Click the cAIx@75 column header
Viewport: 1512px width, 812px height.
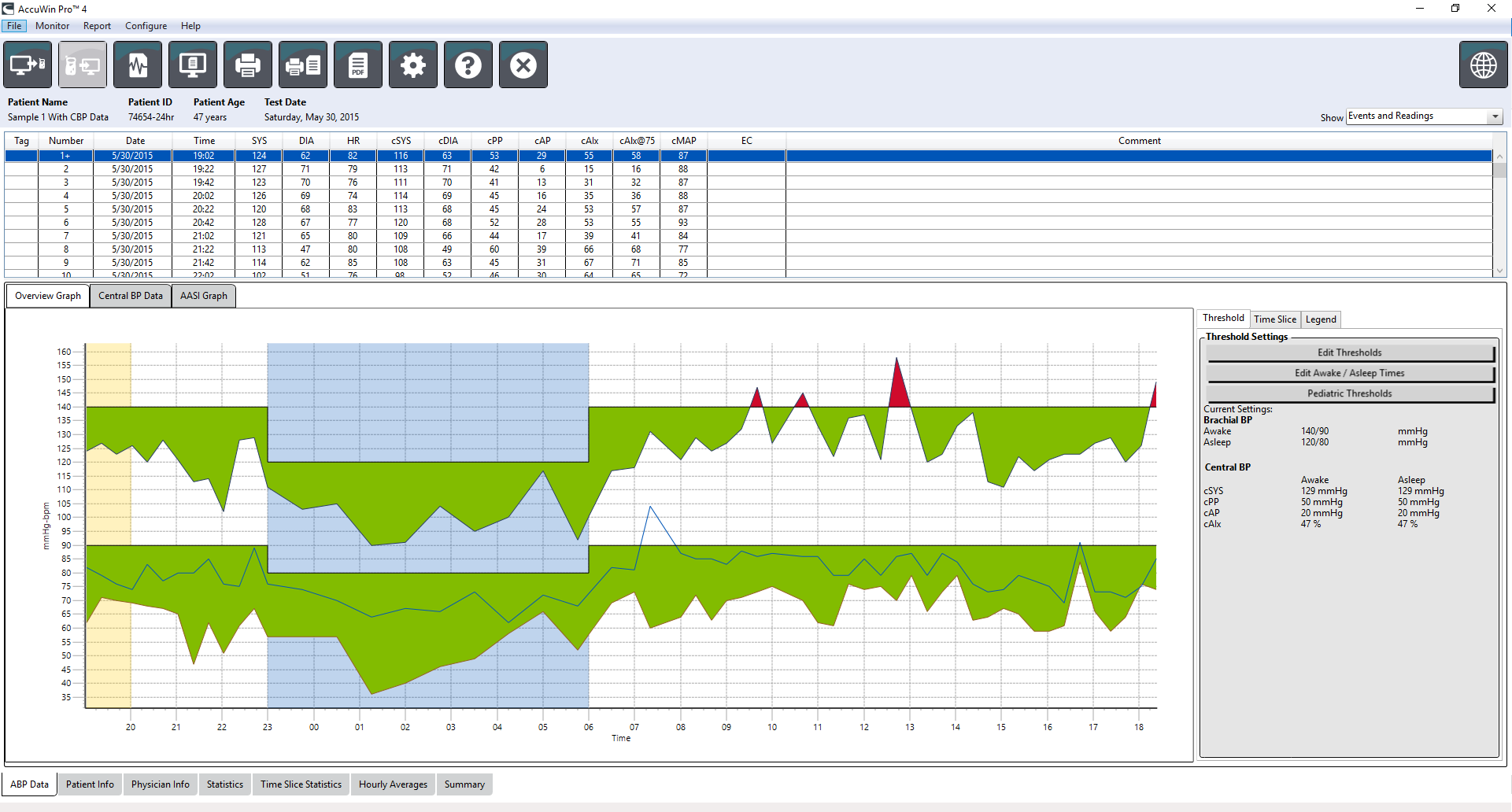(637, 141)
